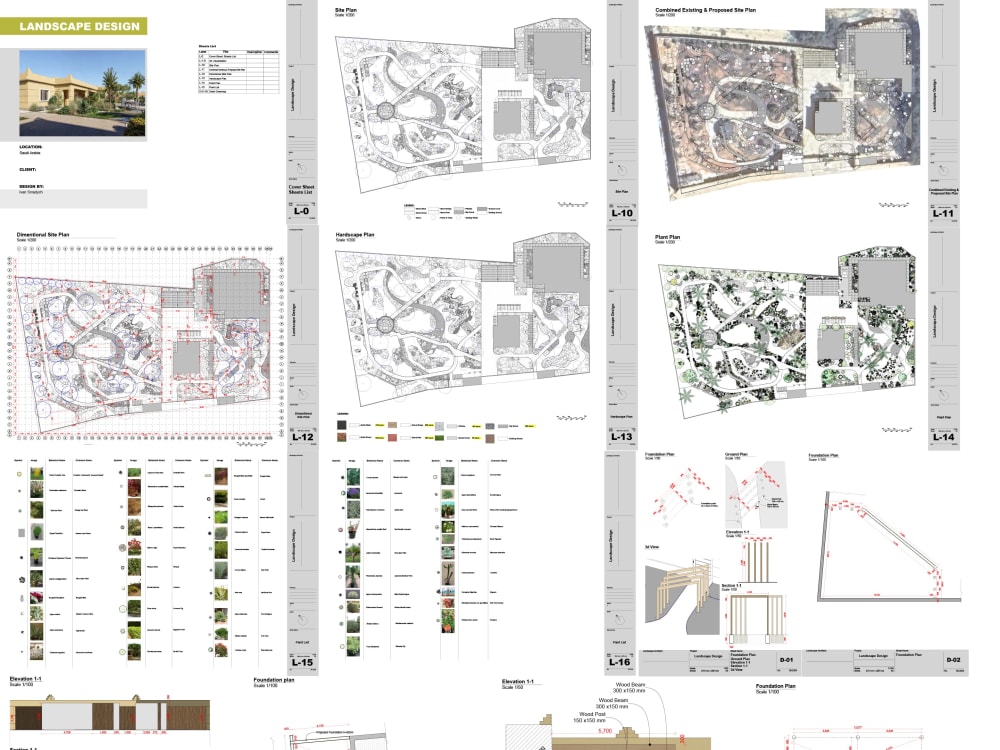Click the Foundation Plan heading at bottom right

click(776, 686)
